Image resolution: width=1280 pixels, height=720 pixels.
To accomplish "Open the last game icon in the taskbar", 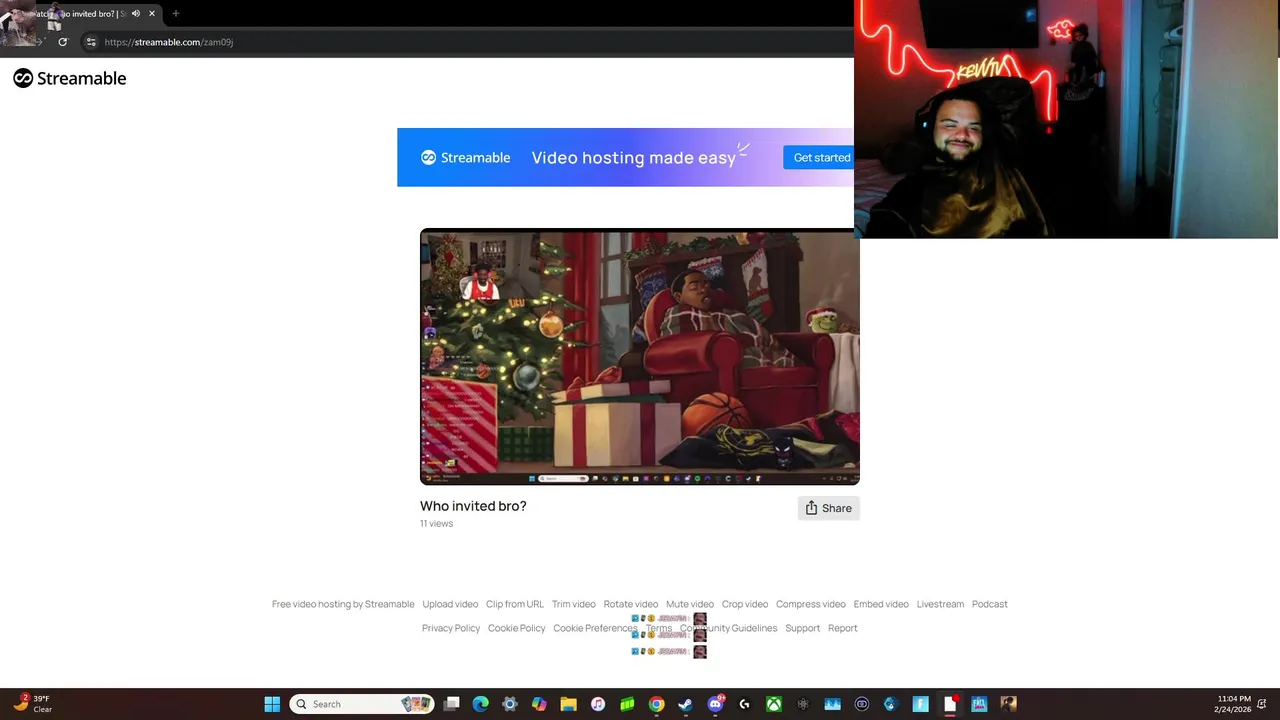I will [x=1008, y=704].
